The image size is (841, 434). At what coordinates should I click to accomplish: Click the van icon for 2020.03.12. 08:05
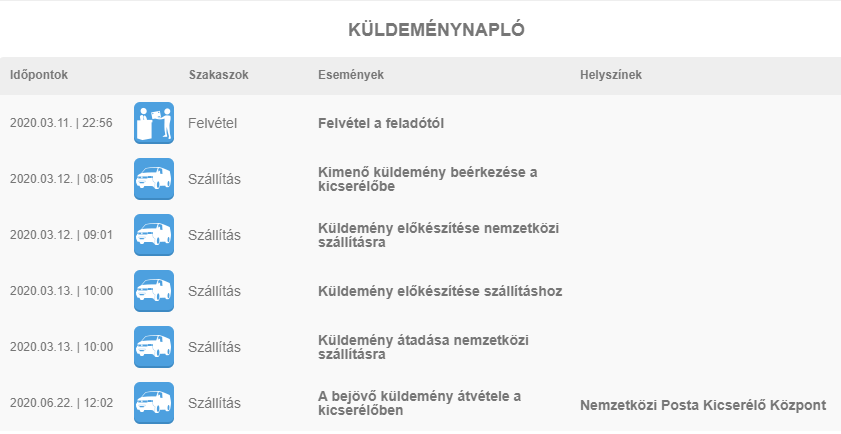[154, 179]
